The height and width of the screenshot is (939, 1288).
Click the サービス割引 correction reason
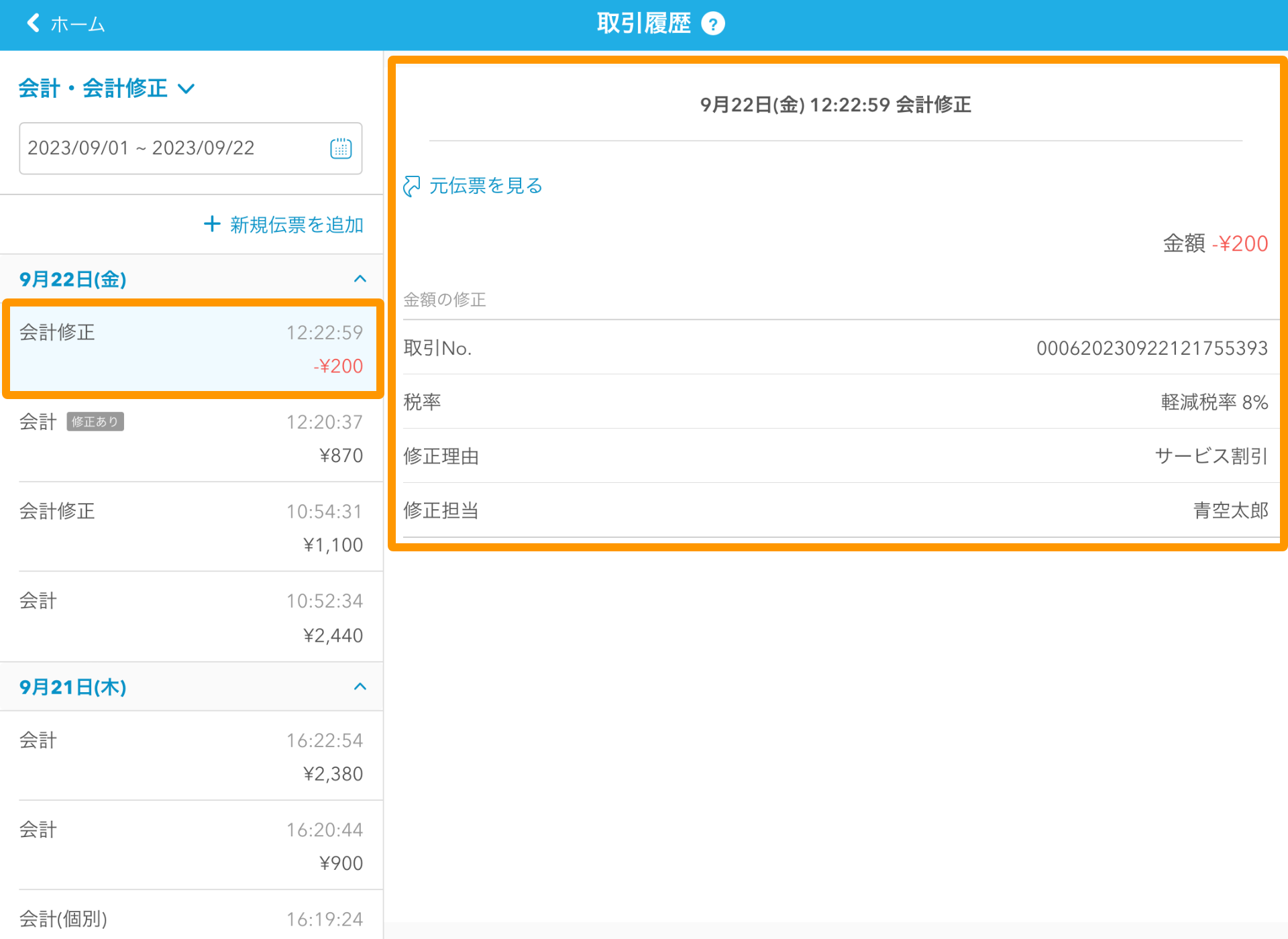point(1212,456)
